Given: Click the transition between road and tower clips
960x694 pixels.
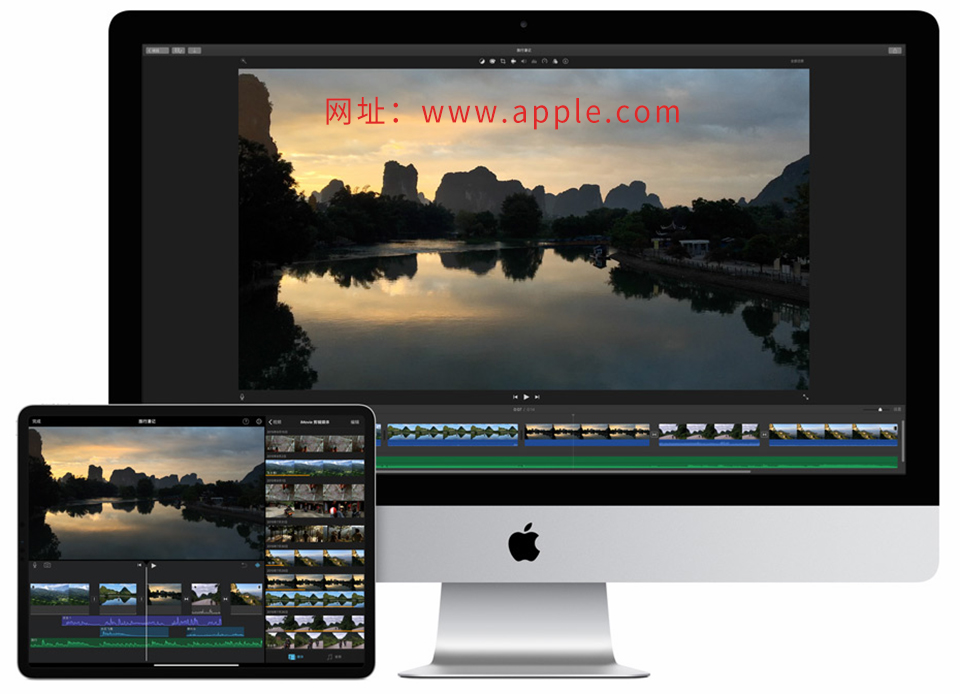Looking at the screenshot, I should [764, 434].
